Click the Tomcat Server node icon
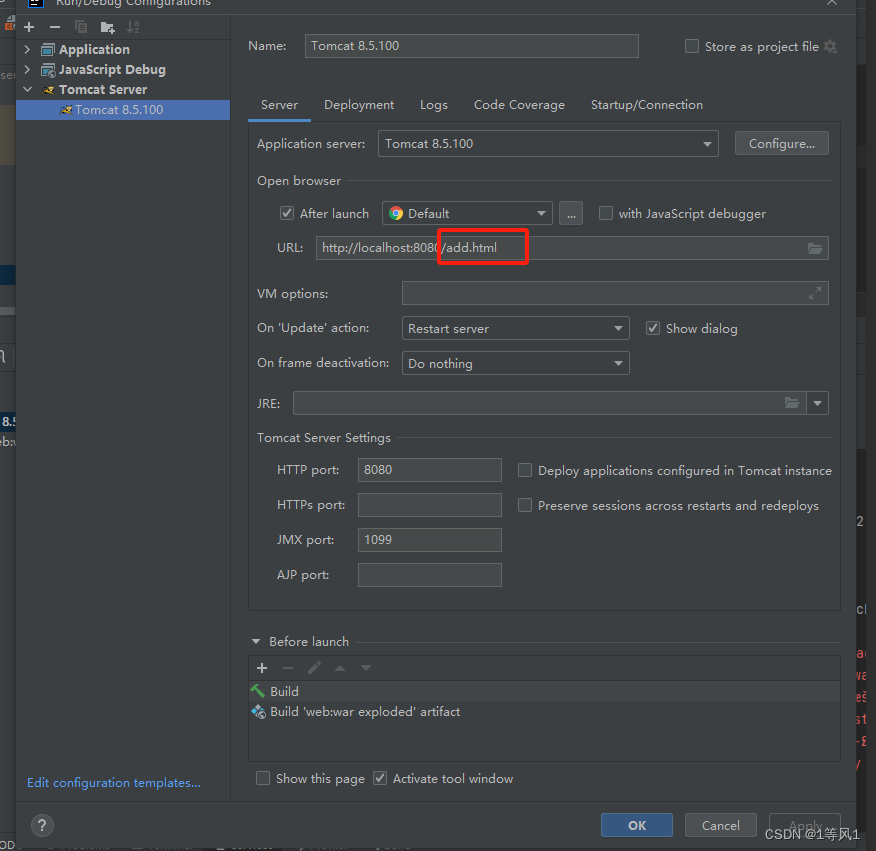The height and width of the screenshot is (851, 876). point(49,90)
